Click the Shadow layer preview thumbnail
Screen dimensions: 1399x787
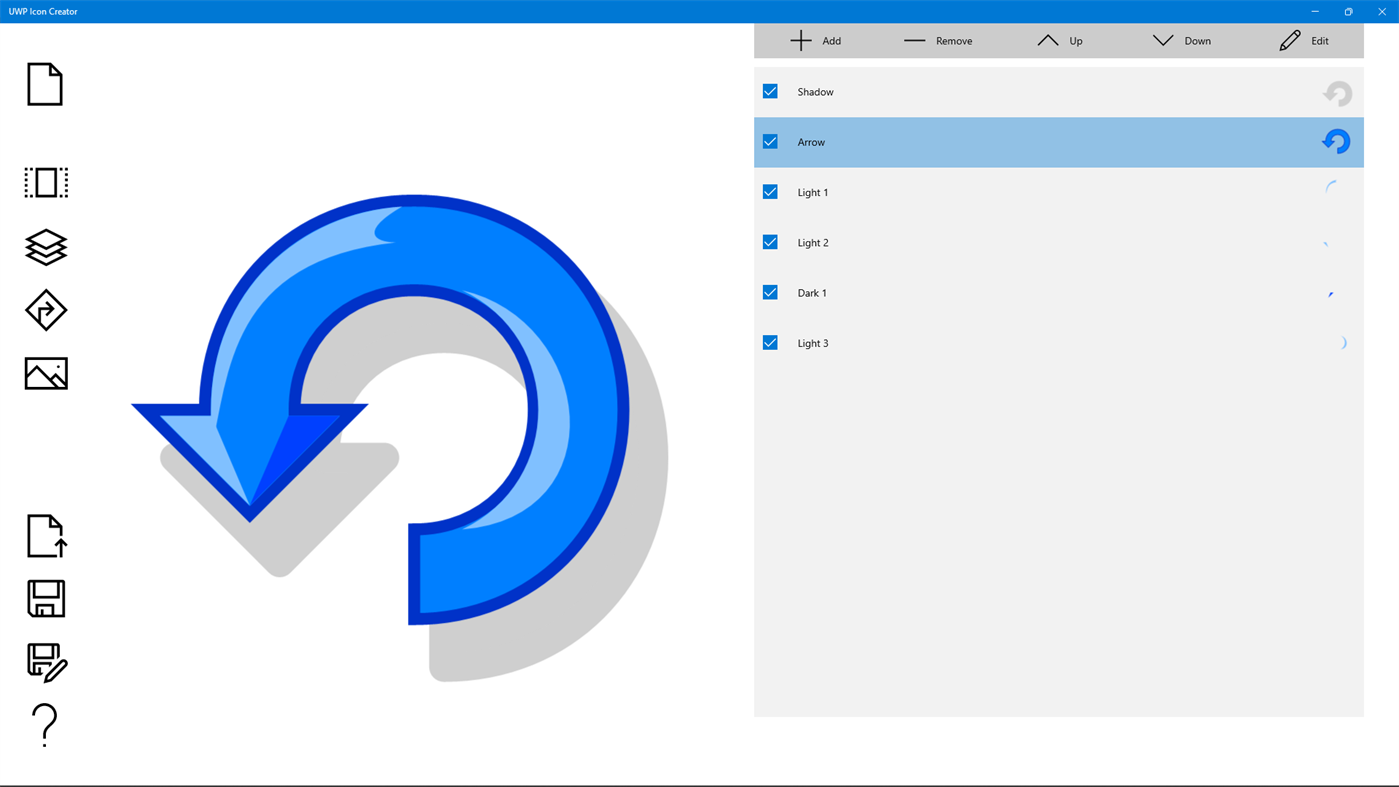click(x=1337, y=91)
